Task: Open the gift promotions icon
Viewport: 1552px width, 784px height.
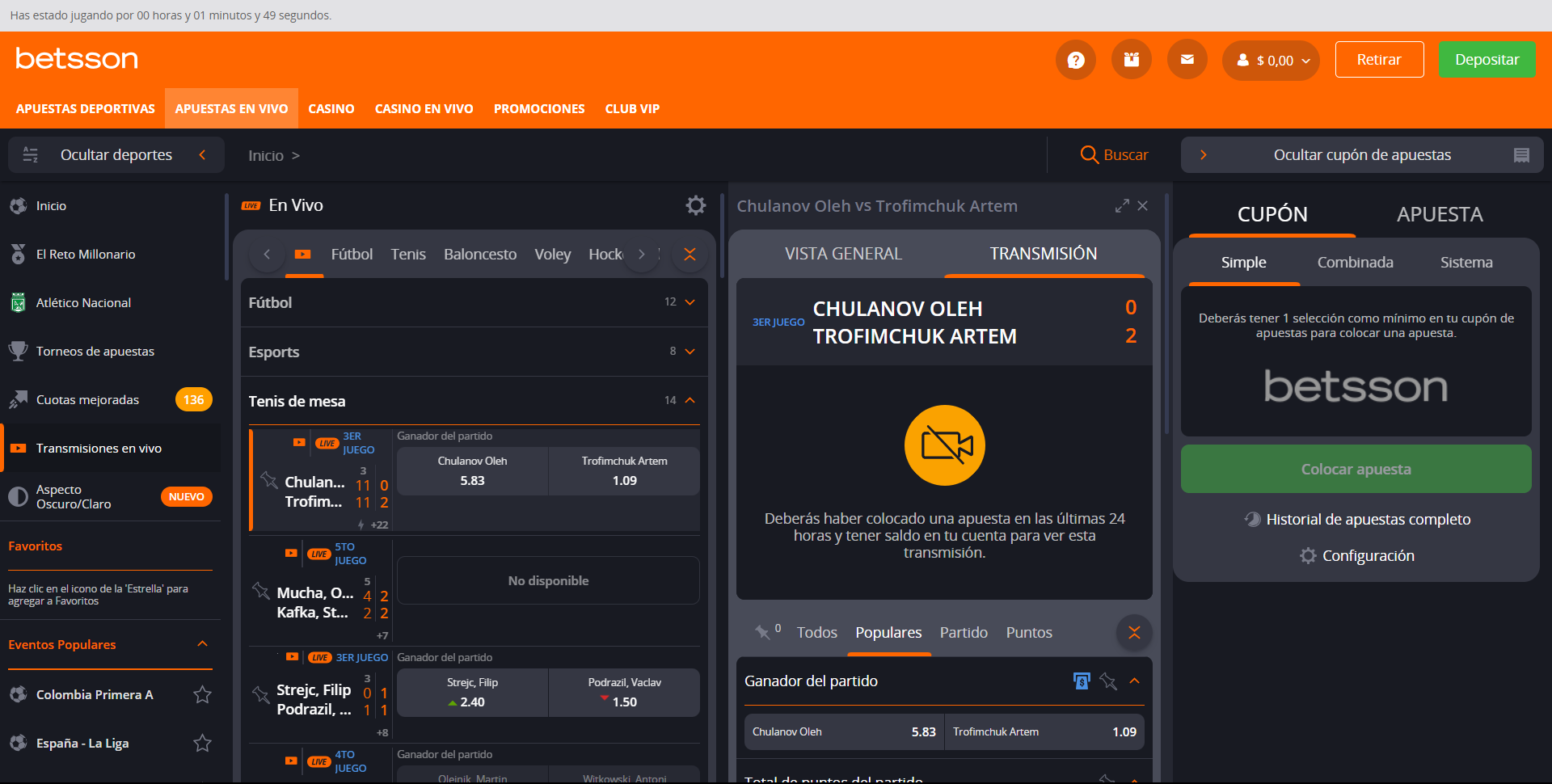Action: 1132,60
